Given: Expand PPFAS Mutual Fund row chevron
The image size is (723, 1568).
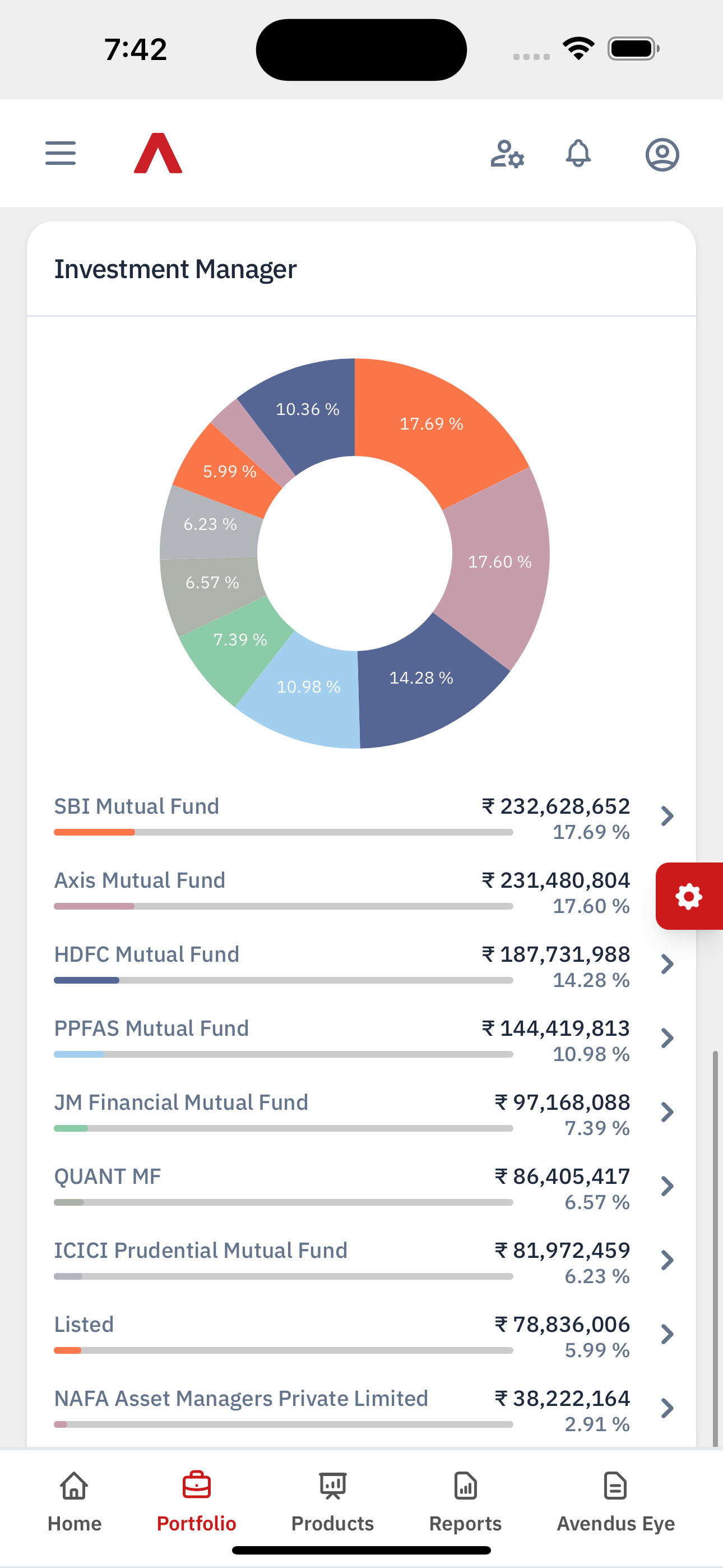Looking at the screenshot, I should (667, 1038).
